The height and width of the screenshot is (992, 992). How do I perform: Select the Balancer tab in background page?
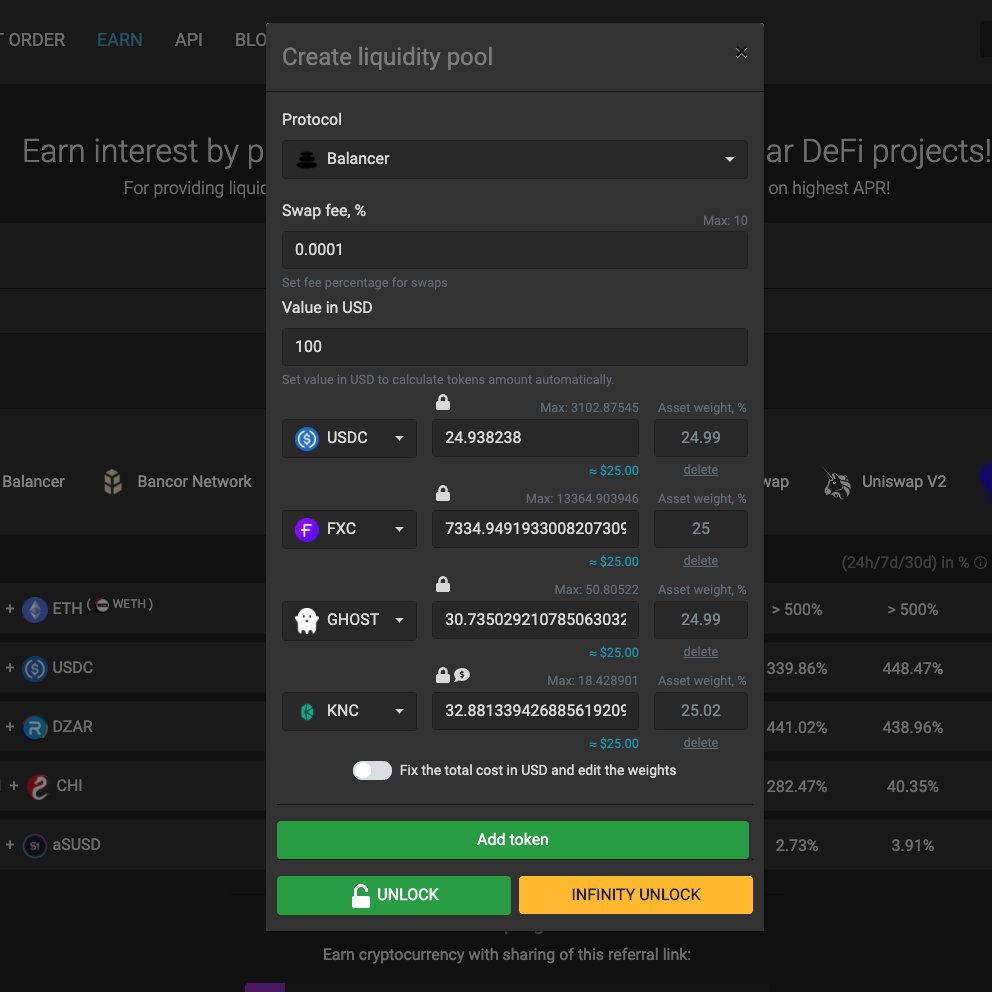pos(33,482)
